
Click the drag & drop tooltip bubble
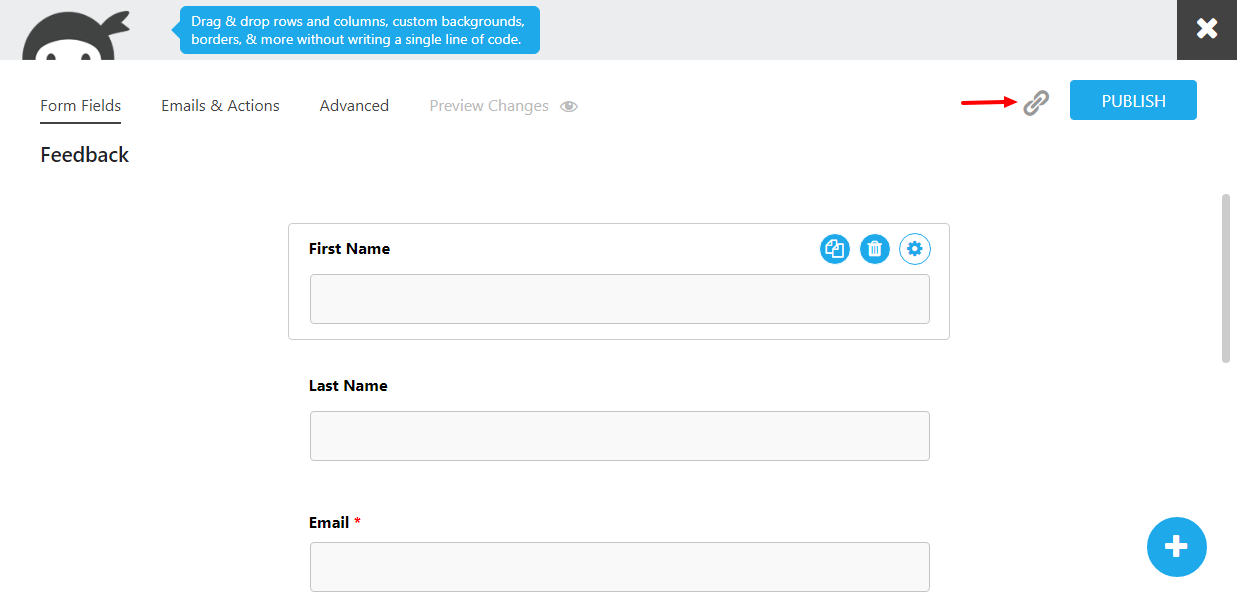click(359, 30)
